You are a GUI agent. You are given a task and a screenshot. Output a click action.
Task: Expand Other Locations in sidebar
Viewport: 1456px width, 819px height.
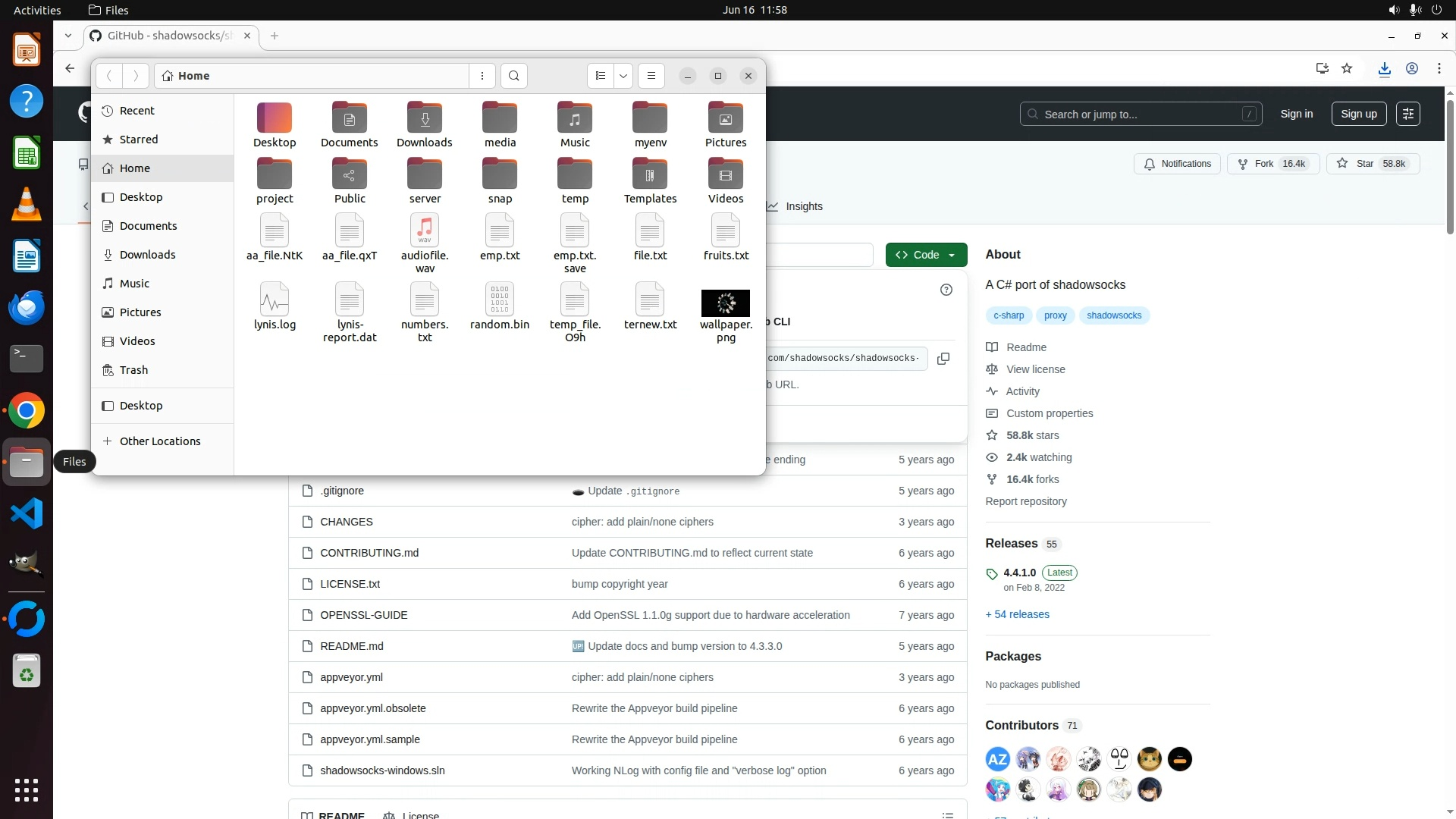(x=159, y=441)
